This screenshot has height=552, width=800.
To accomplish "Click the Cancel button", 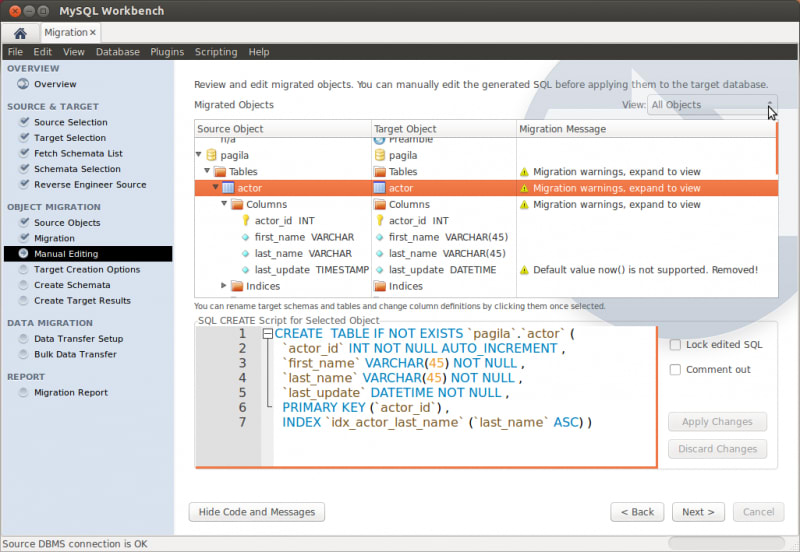I will (x=758, y=512).
